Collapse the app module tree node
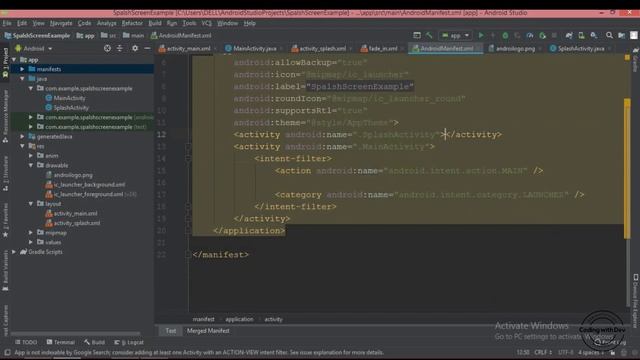The width and height of the screenshot is (640, 360). [14, 60]
